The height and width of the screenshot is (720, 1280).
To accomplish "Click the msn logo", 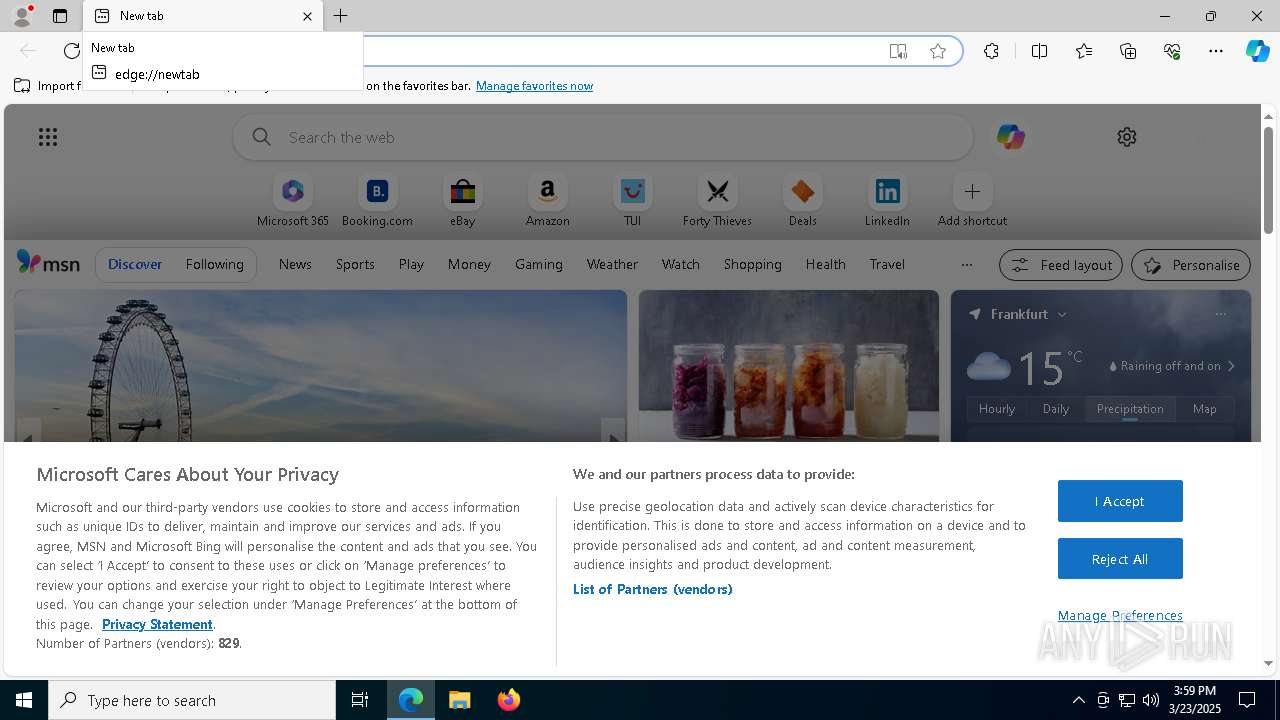I will [48, 263].
